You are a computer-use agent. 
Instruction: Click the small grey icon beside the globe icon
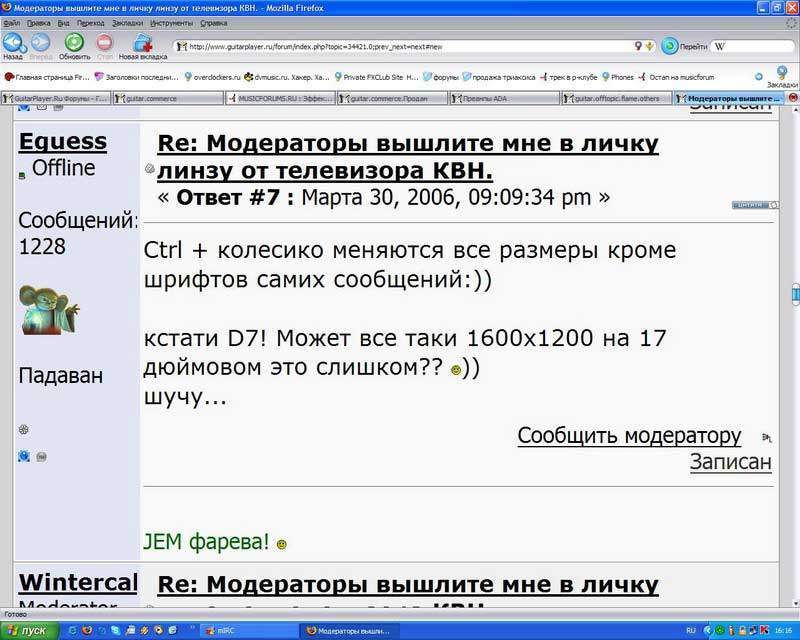41,457
